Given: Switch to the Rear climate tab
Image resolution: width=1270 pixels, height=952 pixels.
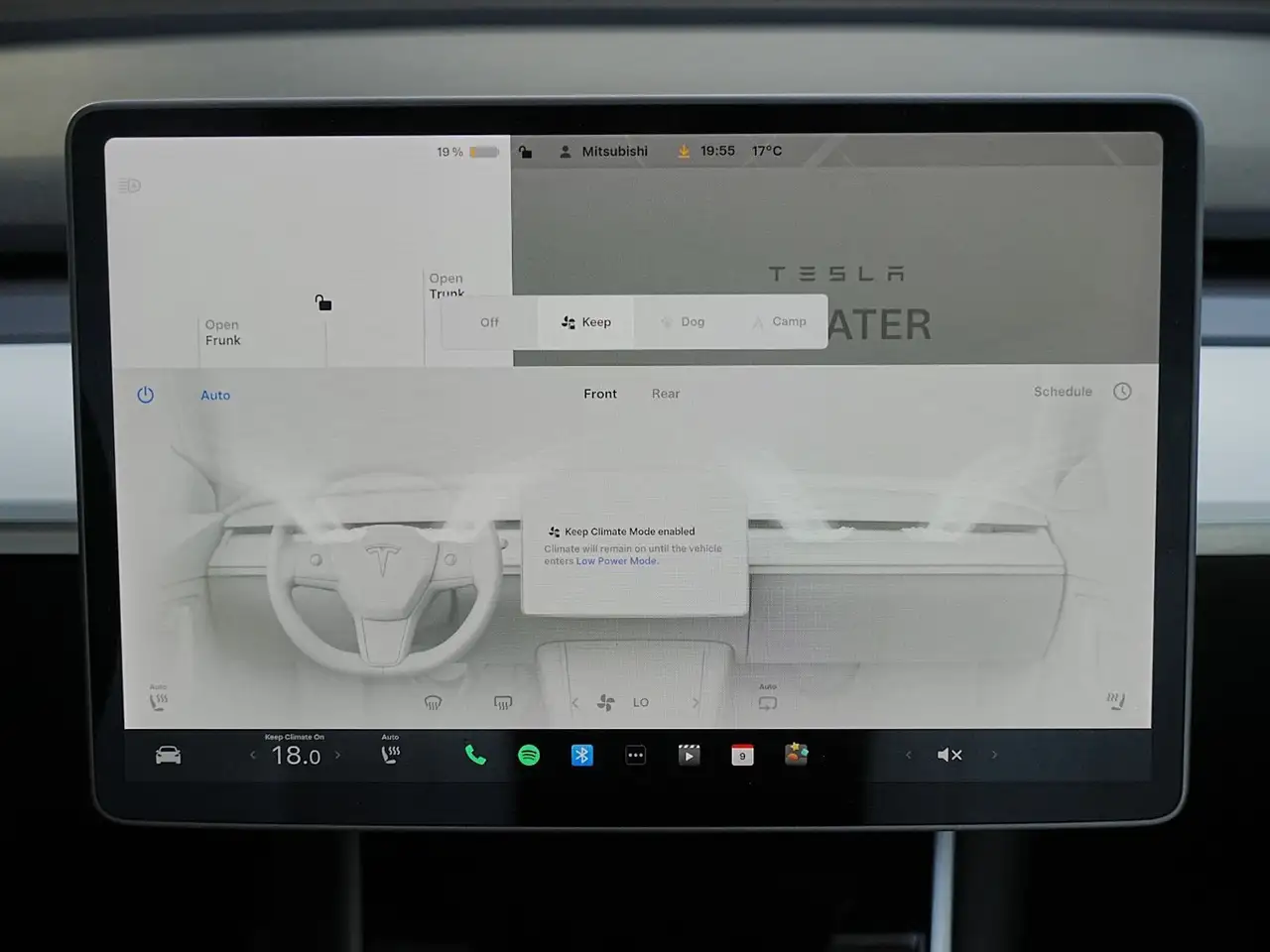Looking at the screenshot, I should 666,394.
